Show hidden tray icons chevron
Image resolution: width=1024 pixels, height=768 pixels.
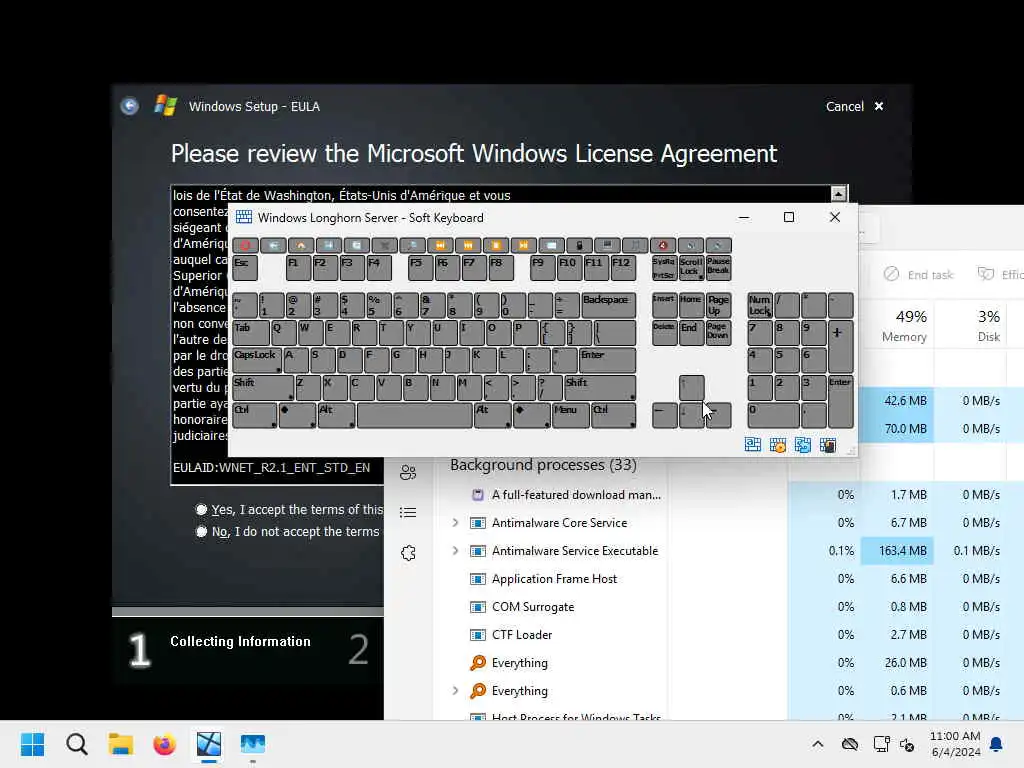pyautogui.click(x=818, y=744)
